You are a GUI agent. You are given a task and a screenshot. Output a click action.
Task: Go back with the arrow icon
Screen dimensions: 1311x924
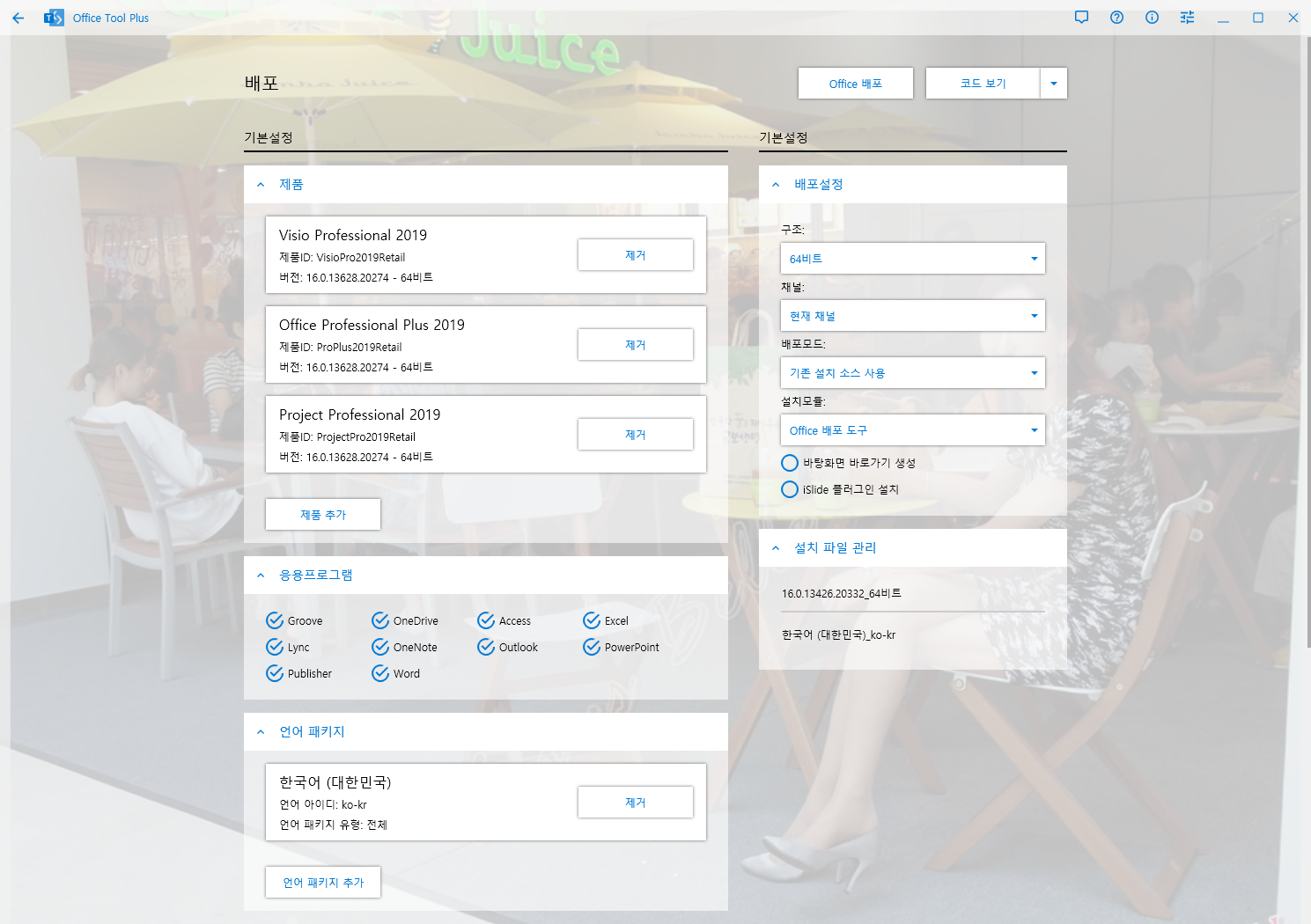[18, 18]
